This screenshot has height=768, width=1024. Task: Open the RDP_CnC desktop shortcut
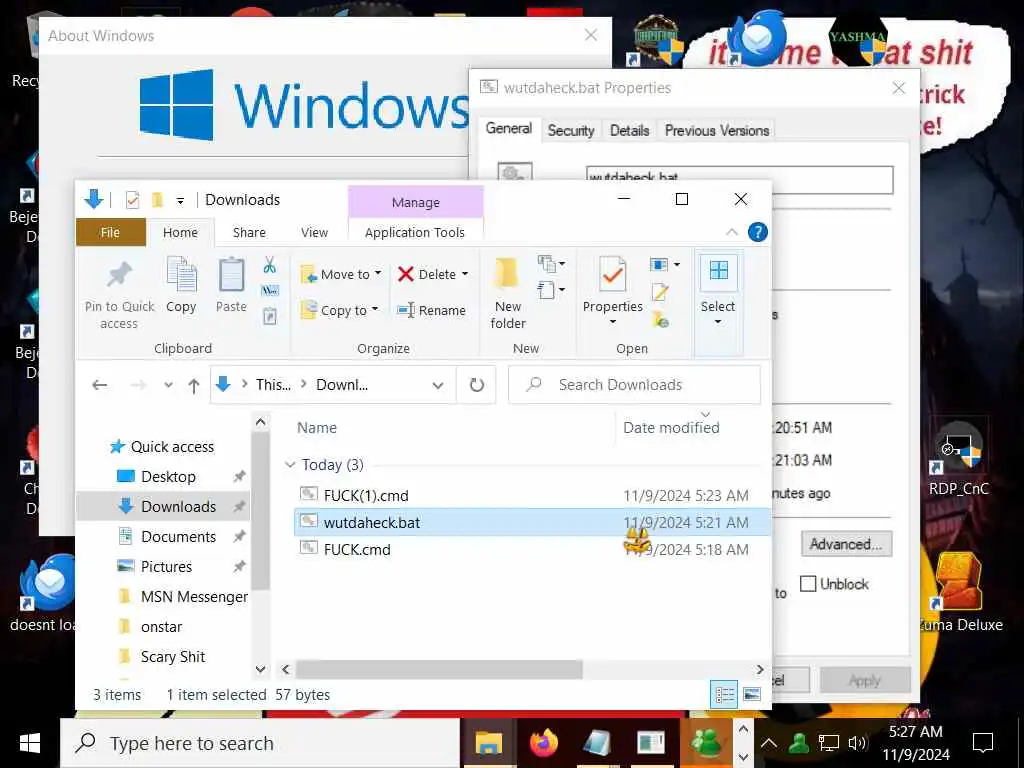[959, 458]
